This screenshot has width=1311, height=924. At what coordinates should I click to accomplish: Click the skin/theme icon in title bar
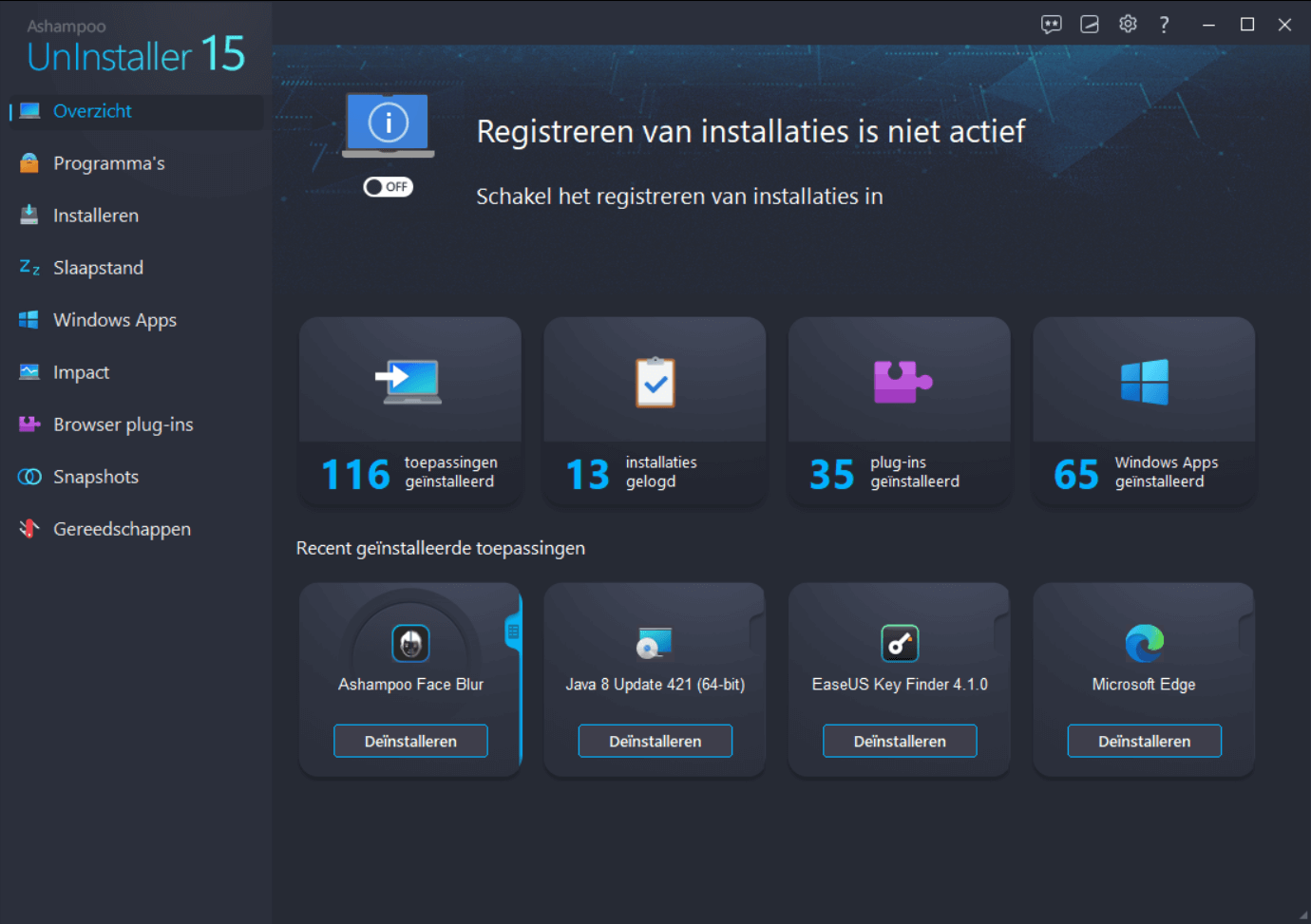1090,25
